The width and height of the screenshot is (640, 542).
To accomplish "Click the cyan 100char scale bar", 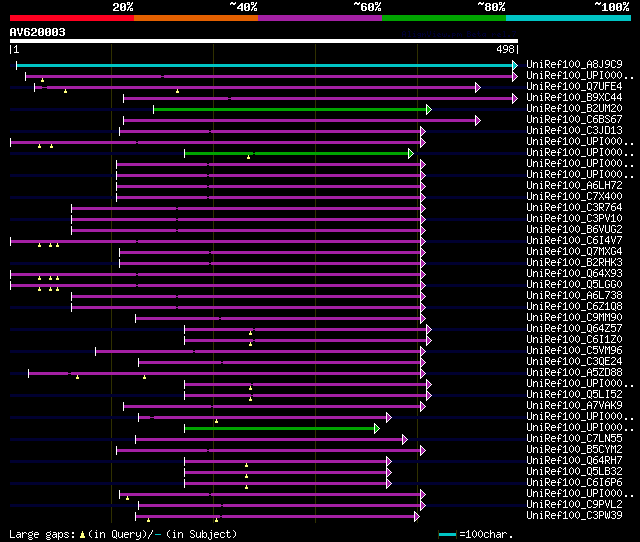I will [x=447, y=534].
